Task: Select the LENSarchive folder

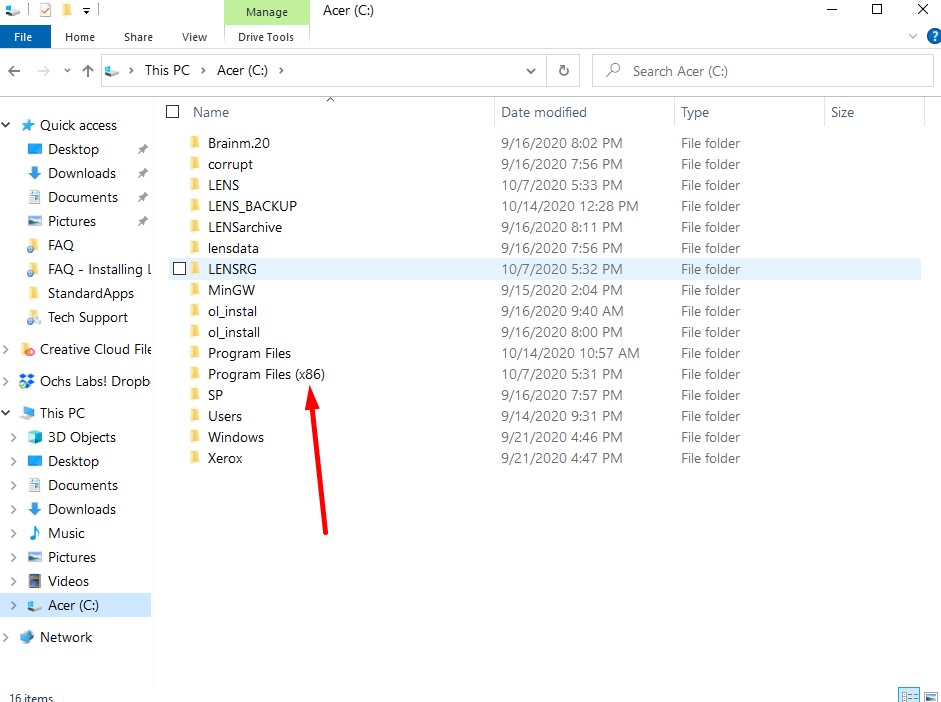Action: pyautogui.click(x=244, y=227)
